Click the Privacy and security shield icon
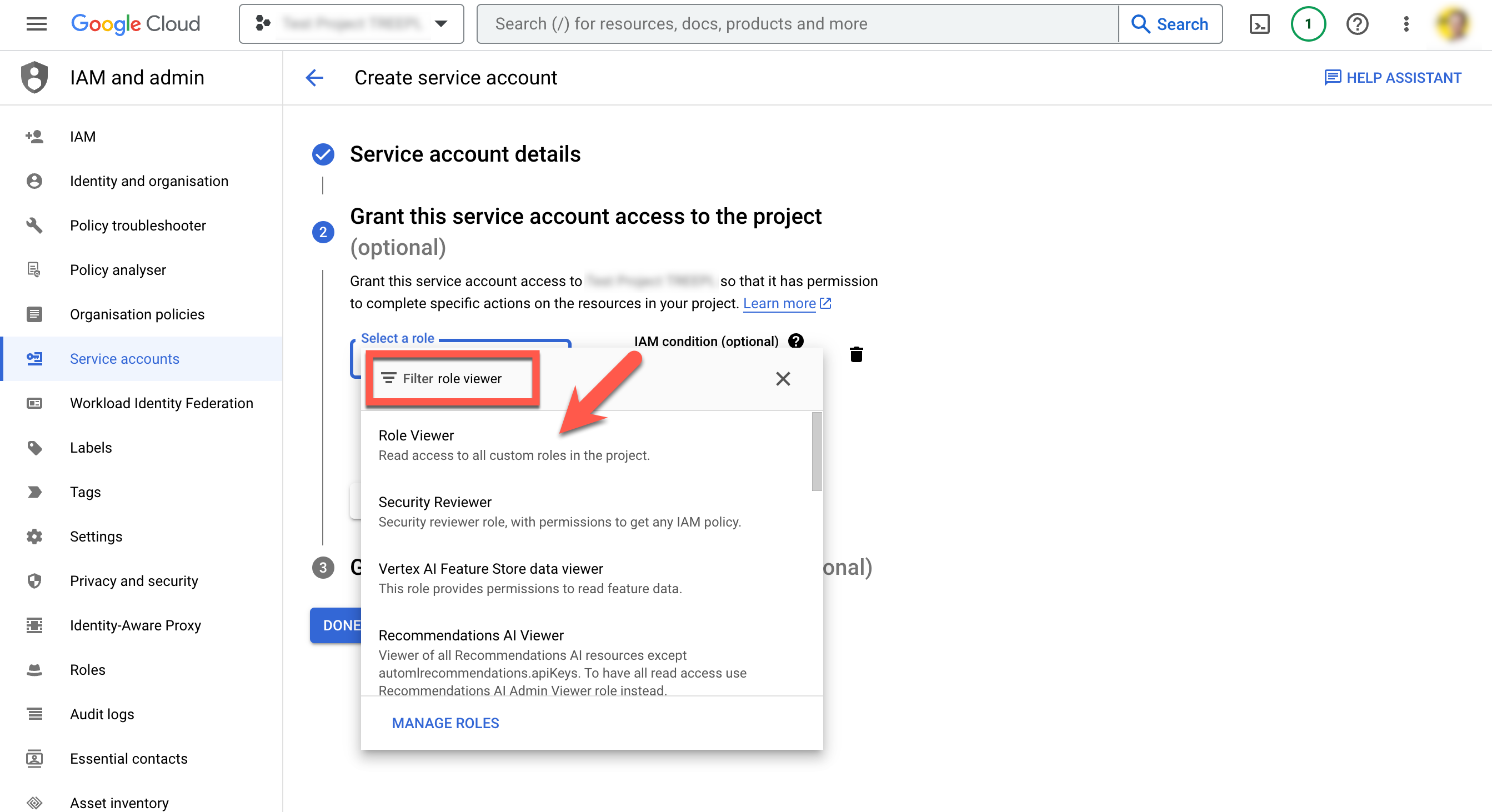Image resolution: width=1492 pixels, height=812 pixels. point(34,581)
